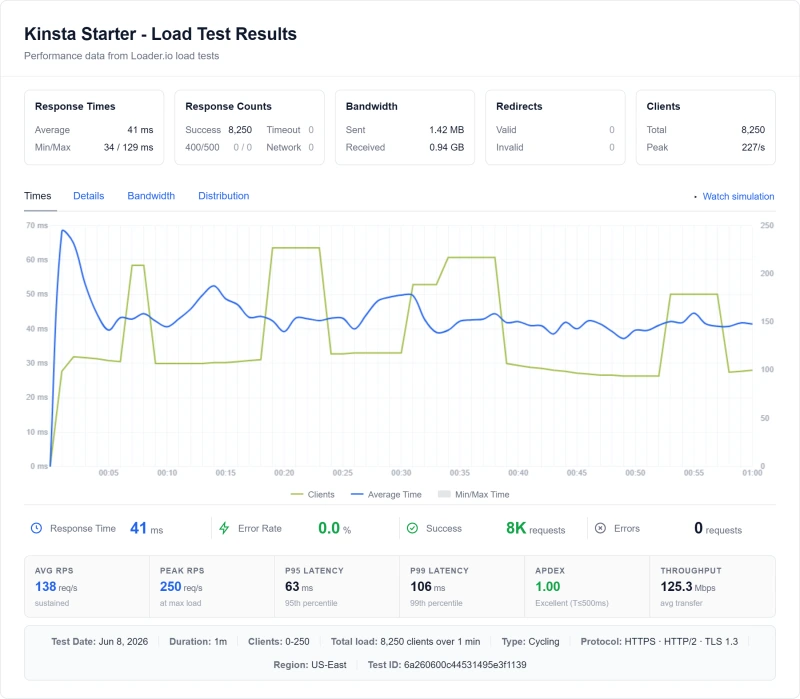Click the 01:00 tick on time axis
Screen dimensions: 800x699
752,473
